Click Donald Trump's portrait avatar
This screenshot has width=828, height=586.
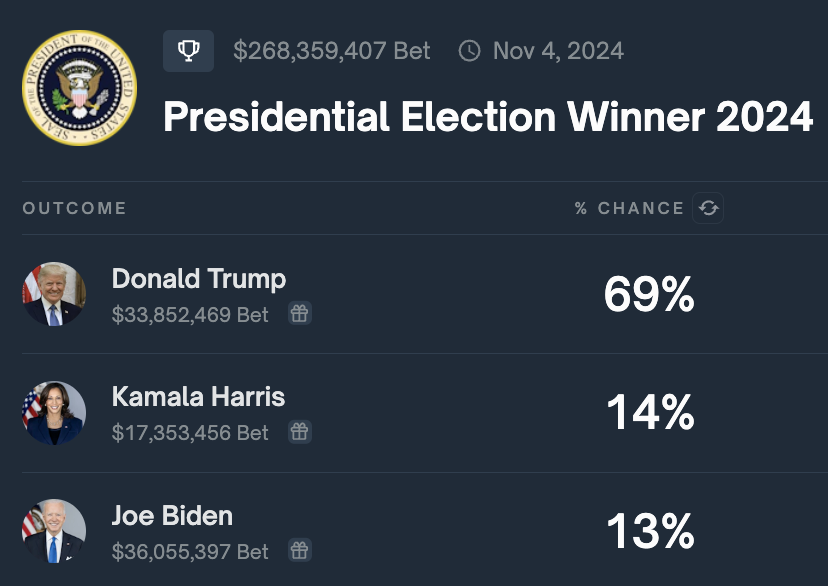(54, 295)
